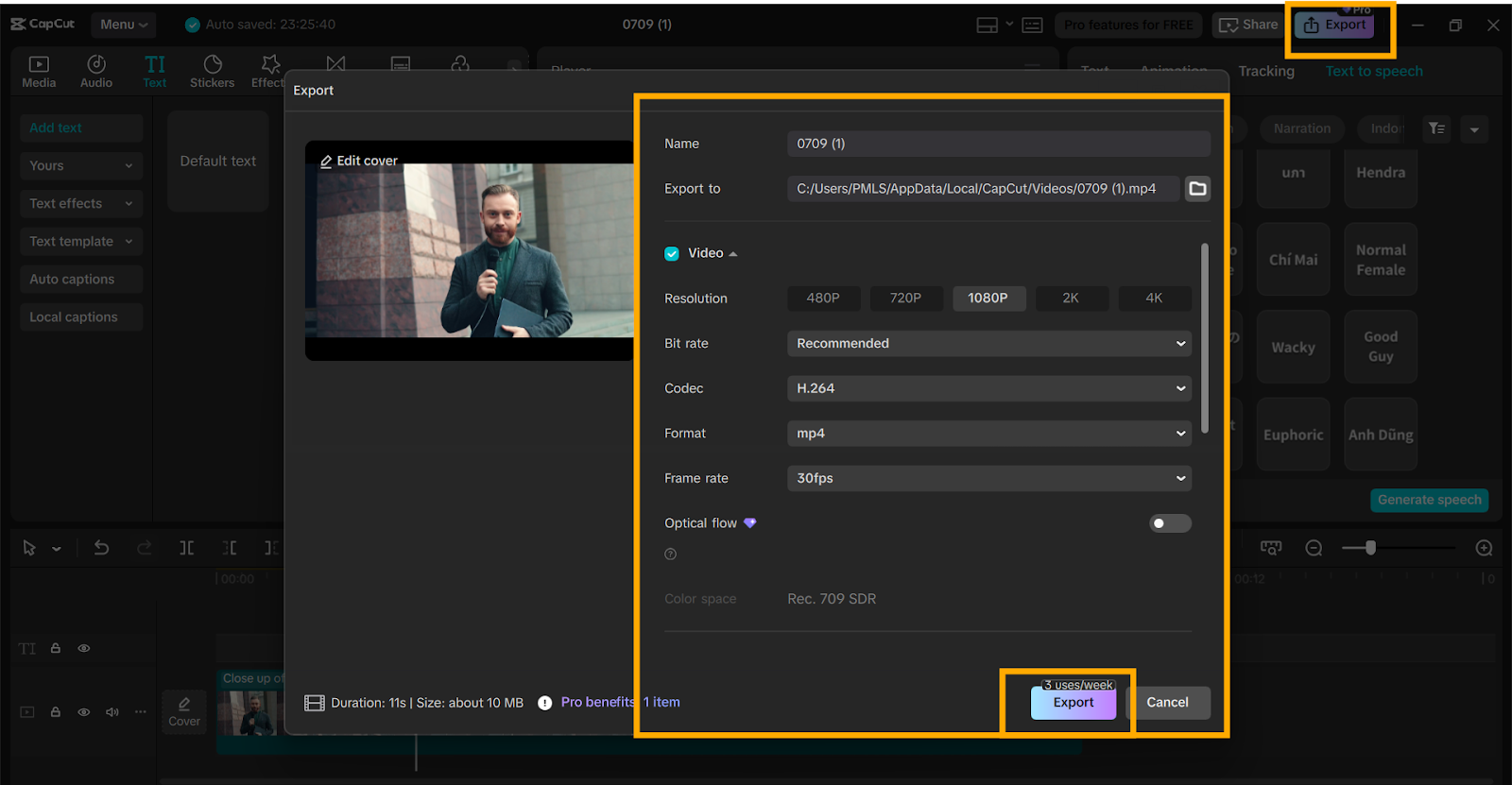The height and width of the screenshot is (785, 1512).
Task: Open the Codec dropdown
Action: 989,388
